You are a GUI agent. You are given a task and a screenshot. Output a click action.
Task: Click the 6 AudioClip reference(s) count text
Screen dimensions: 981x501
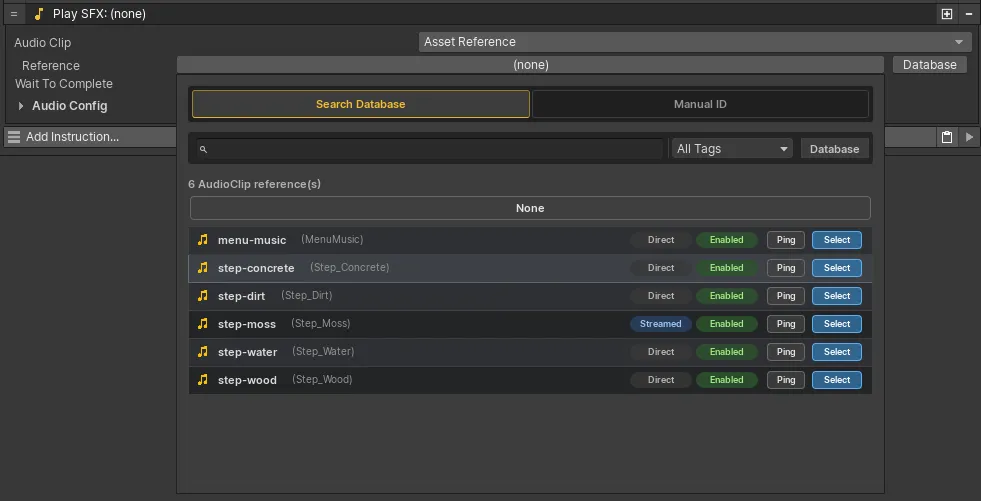255,185
